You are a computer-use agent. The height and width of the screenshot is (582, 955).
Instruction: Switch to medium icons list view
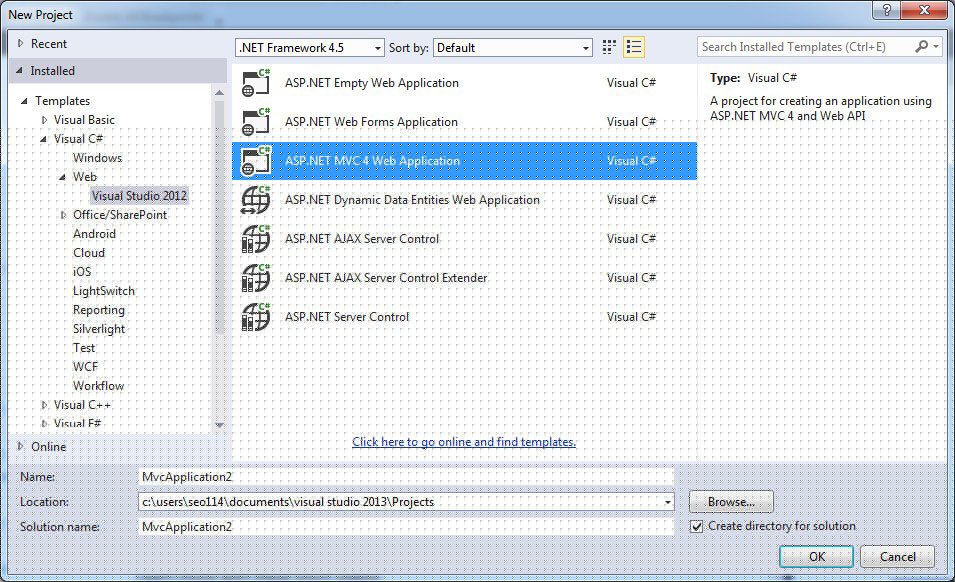tap(633, 48)
